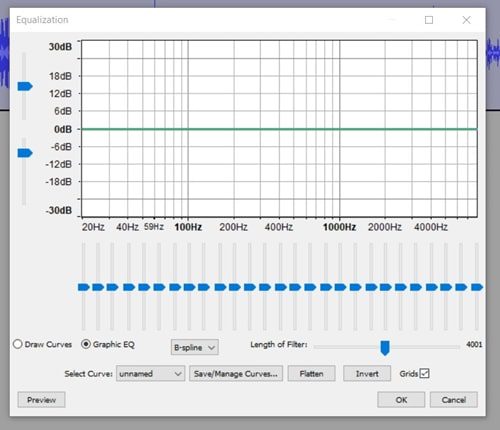Cancel the Equalization dialog
The width and height of the screenshot is (500, 430).
pyautogui.click(x=454, y=400)
